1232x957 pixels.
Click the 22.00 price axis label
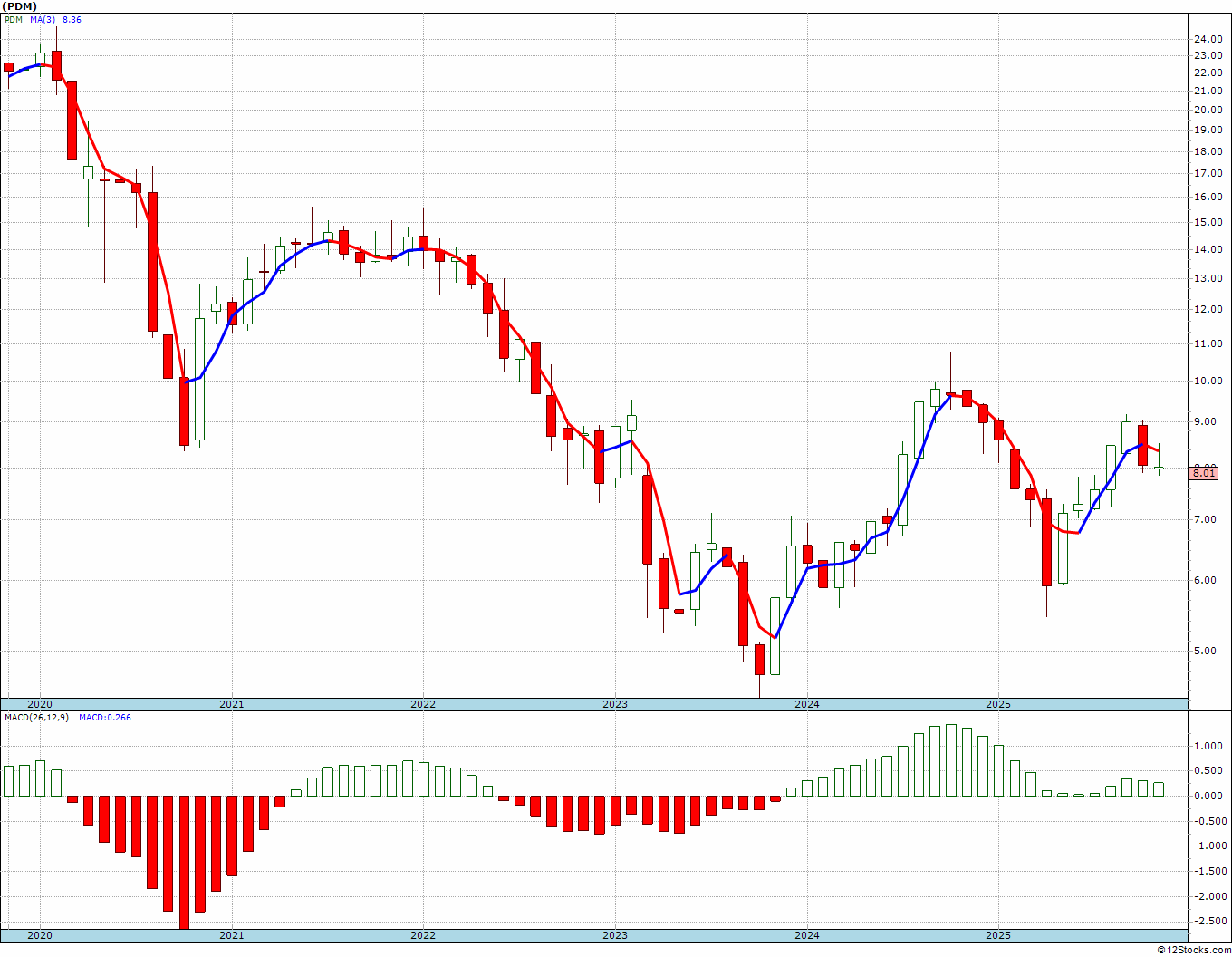click(x=1208, y=73)
